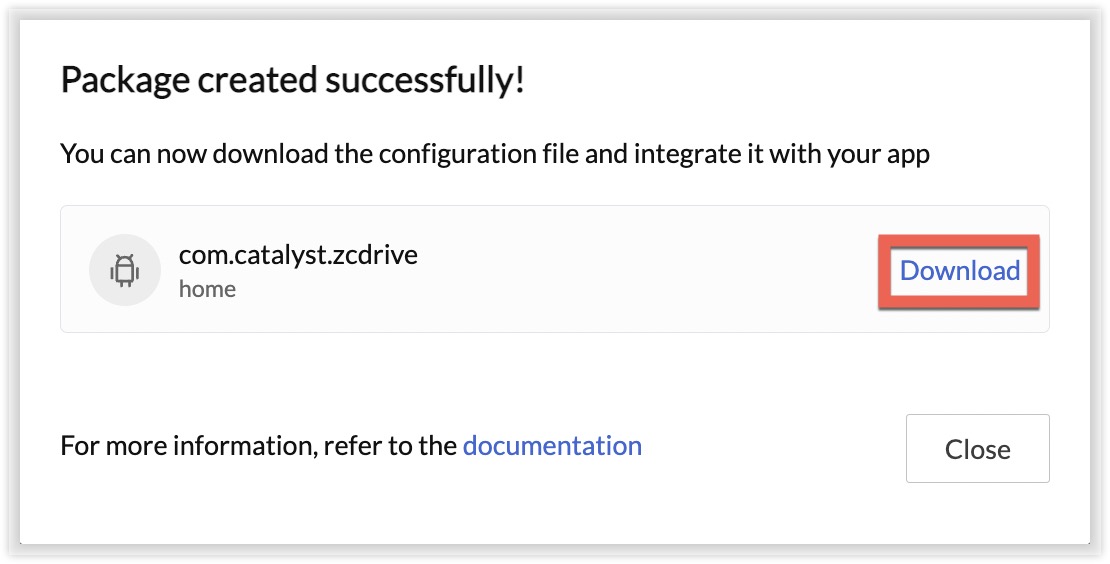Select the com.catalyst.zcdrive package name

(x=298, y=254)
